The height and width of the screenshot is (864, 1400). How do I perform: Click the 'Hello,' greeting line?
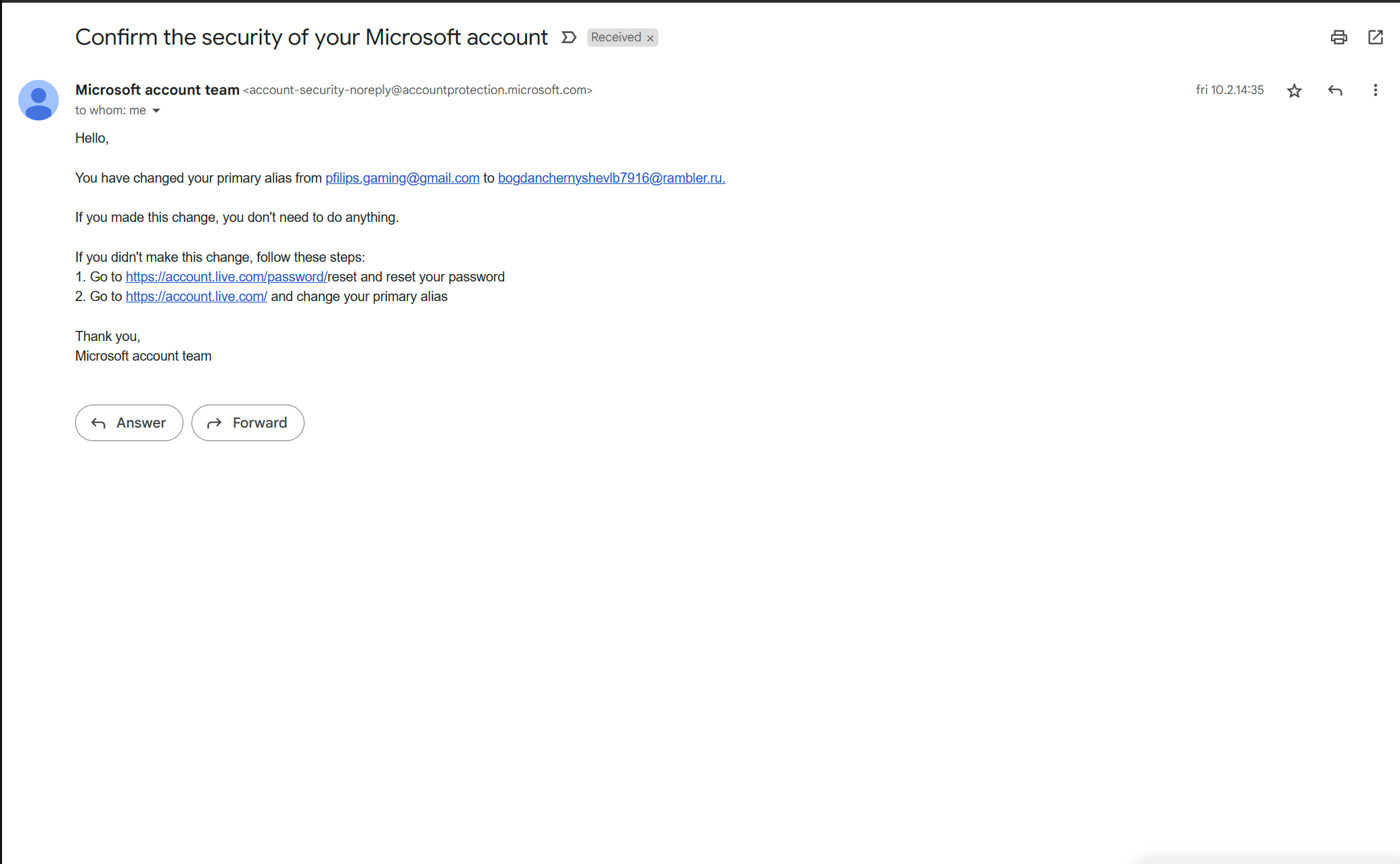point(92,138)
